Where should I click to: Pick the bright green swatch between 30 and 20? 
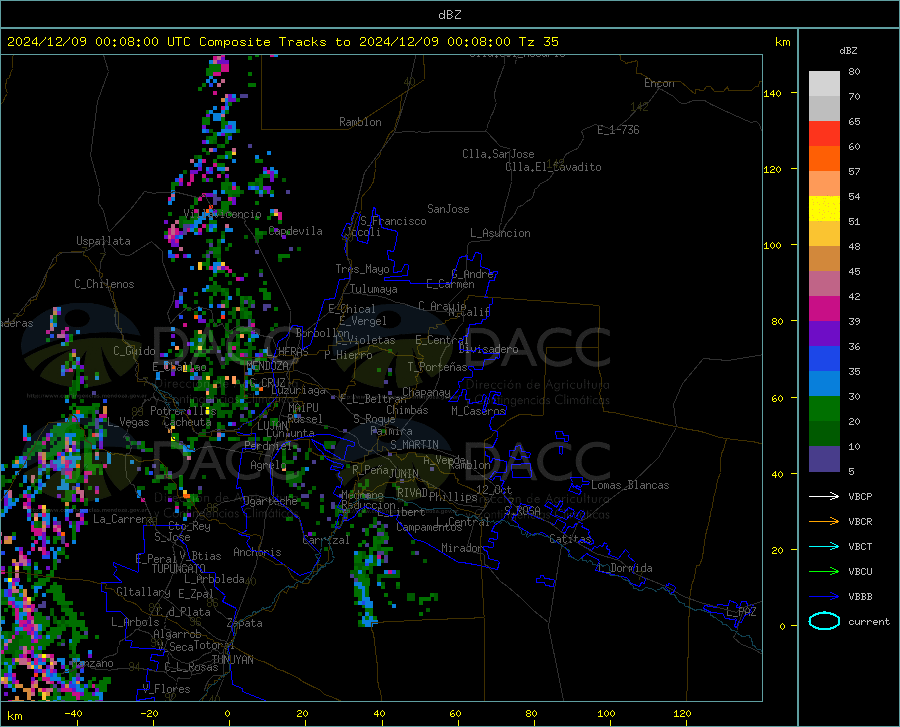(x=824, y=409)
